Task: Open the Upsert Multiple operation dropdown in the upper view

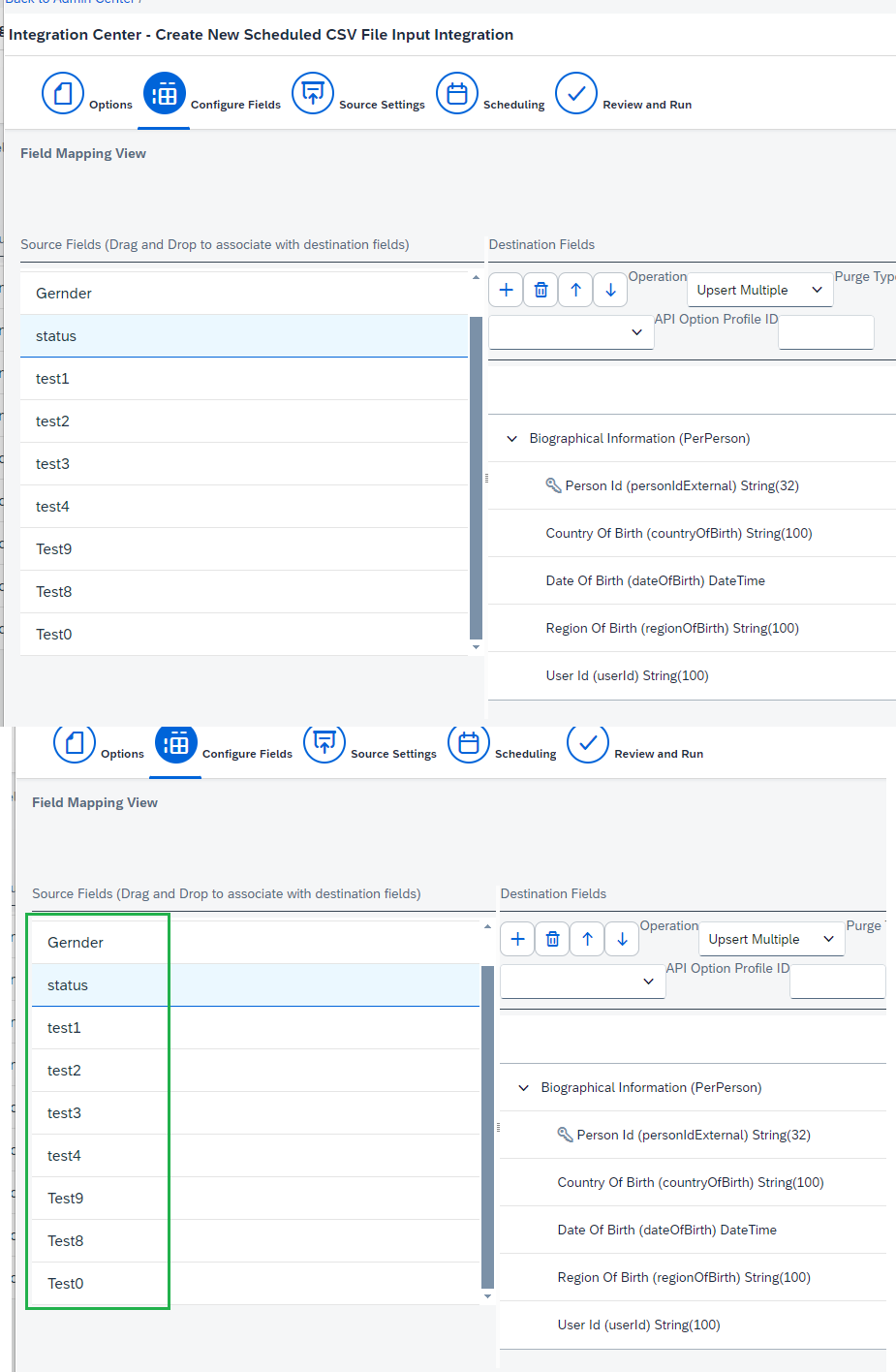Action: pyautogui.click(x=760, y=290)
